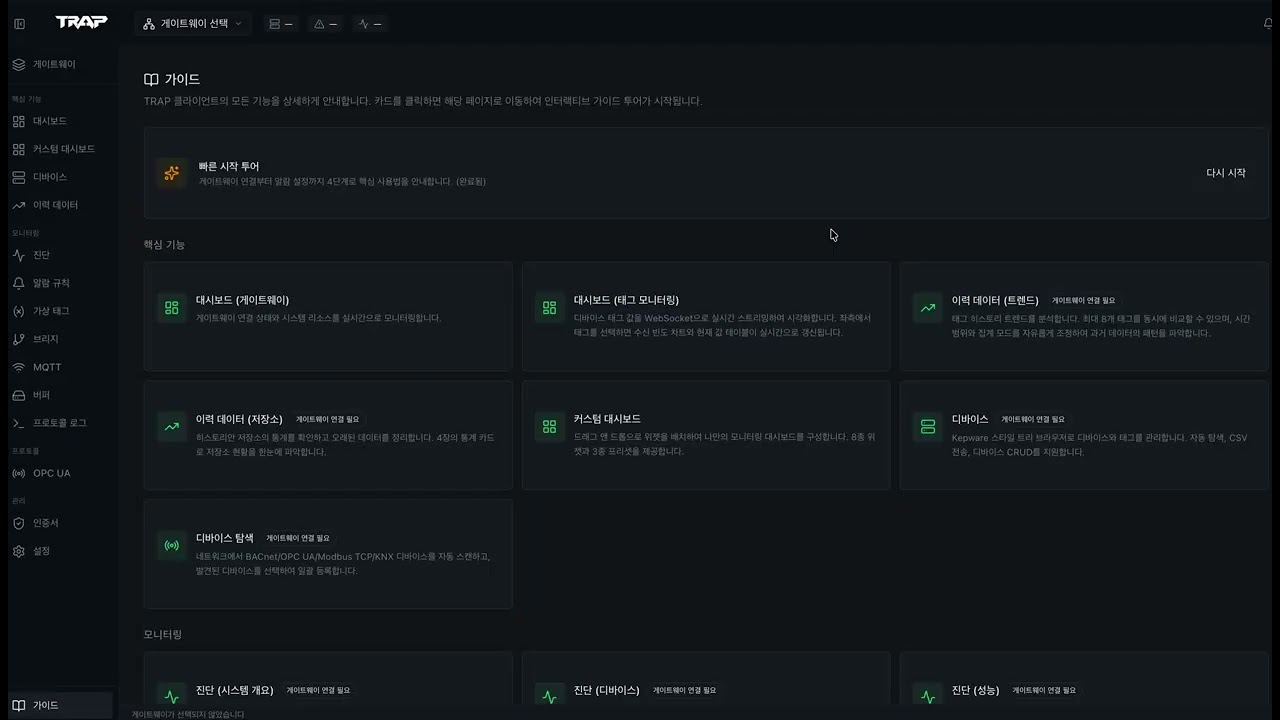The height and width of the screenshot is (720, 1280).
Task: Click the activity pulse indicator in the top bar
Action: [369, 23]
